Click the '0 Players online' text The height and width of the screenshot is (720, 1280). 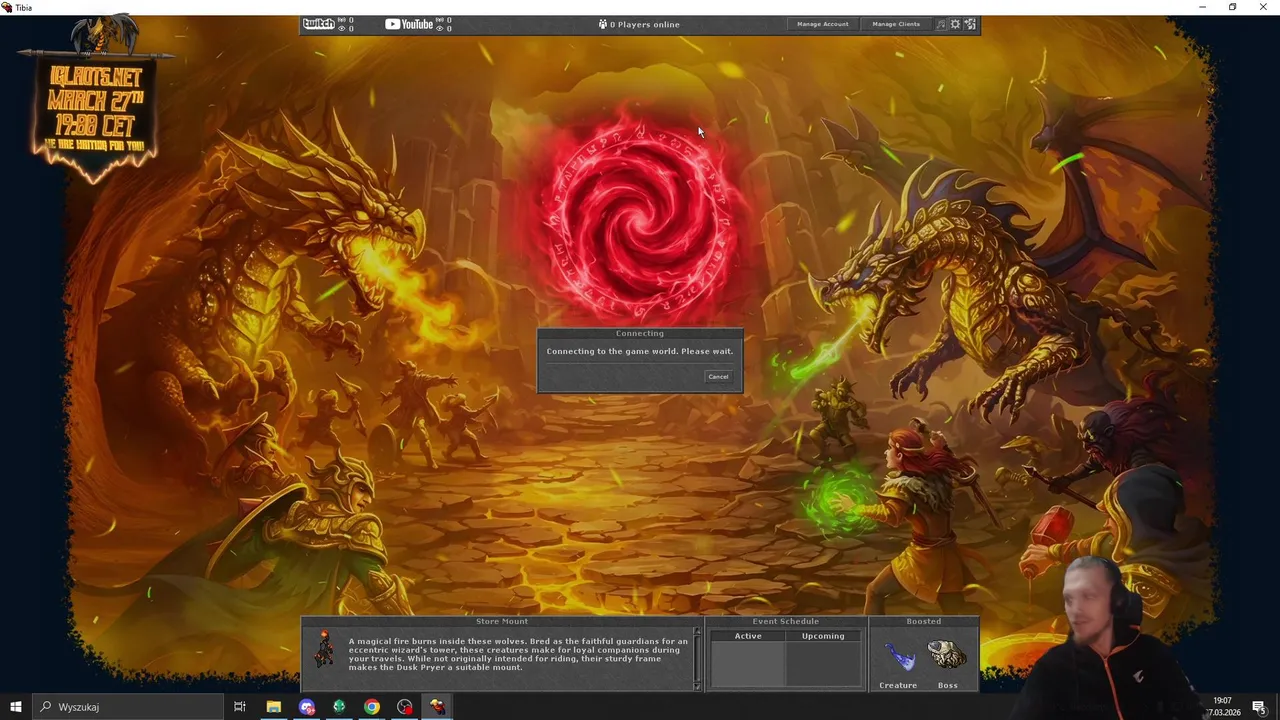pos(645,24)
